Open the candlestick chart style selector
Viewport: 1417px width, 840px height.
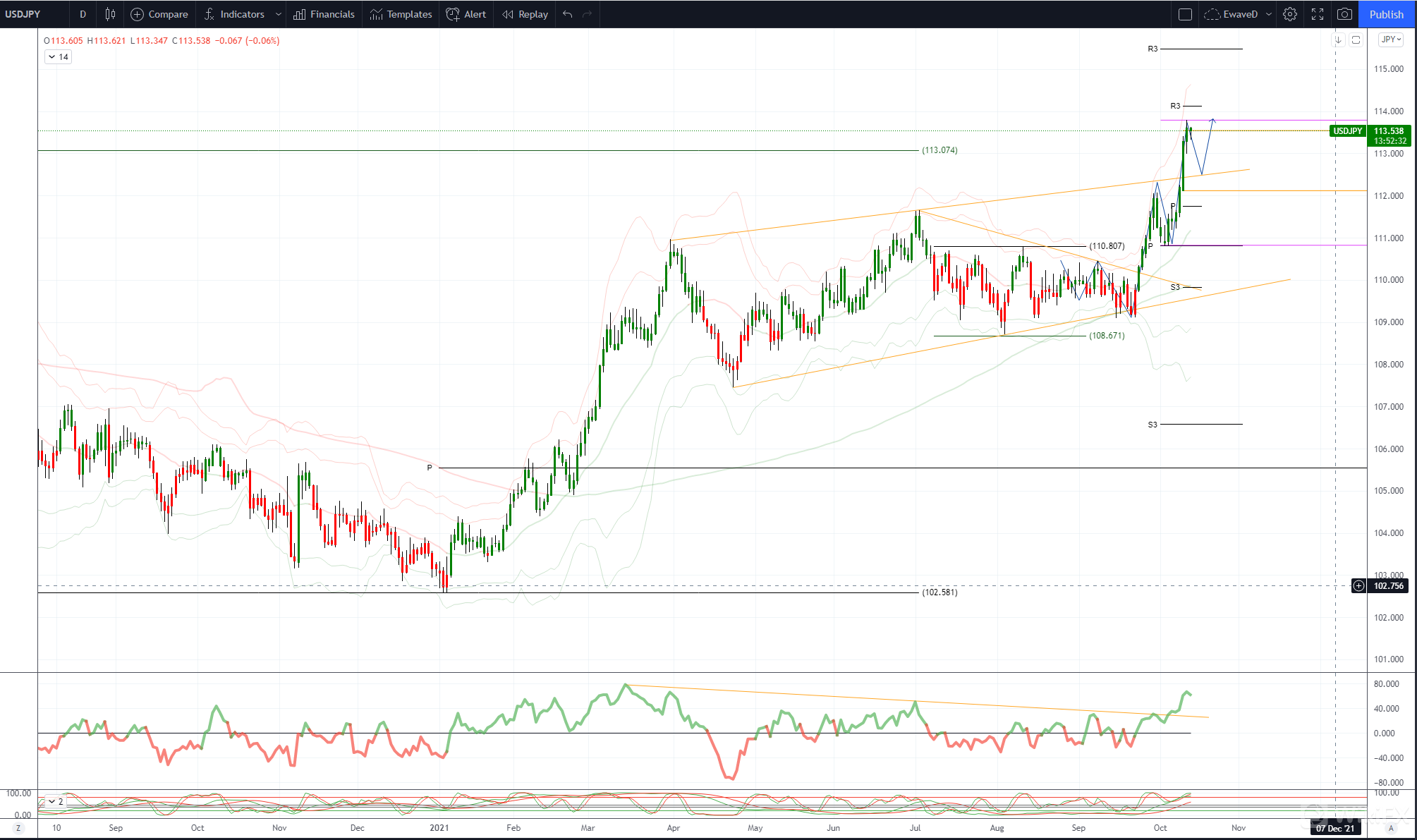click(x=110, y=14)
